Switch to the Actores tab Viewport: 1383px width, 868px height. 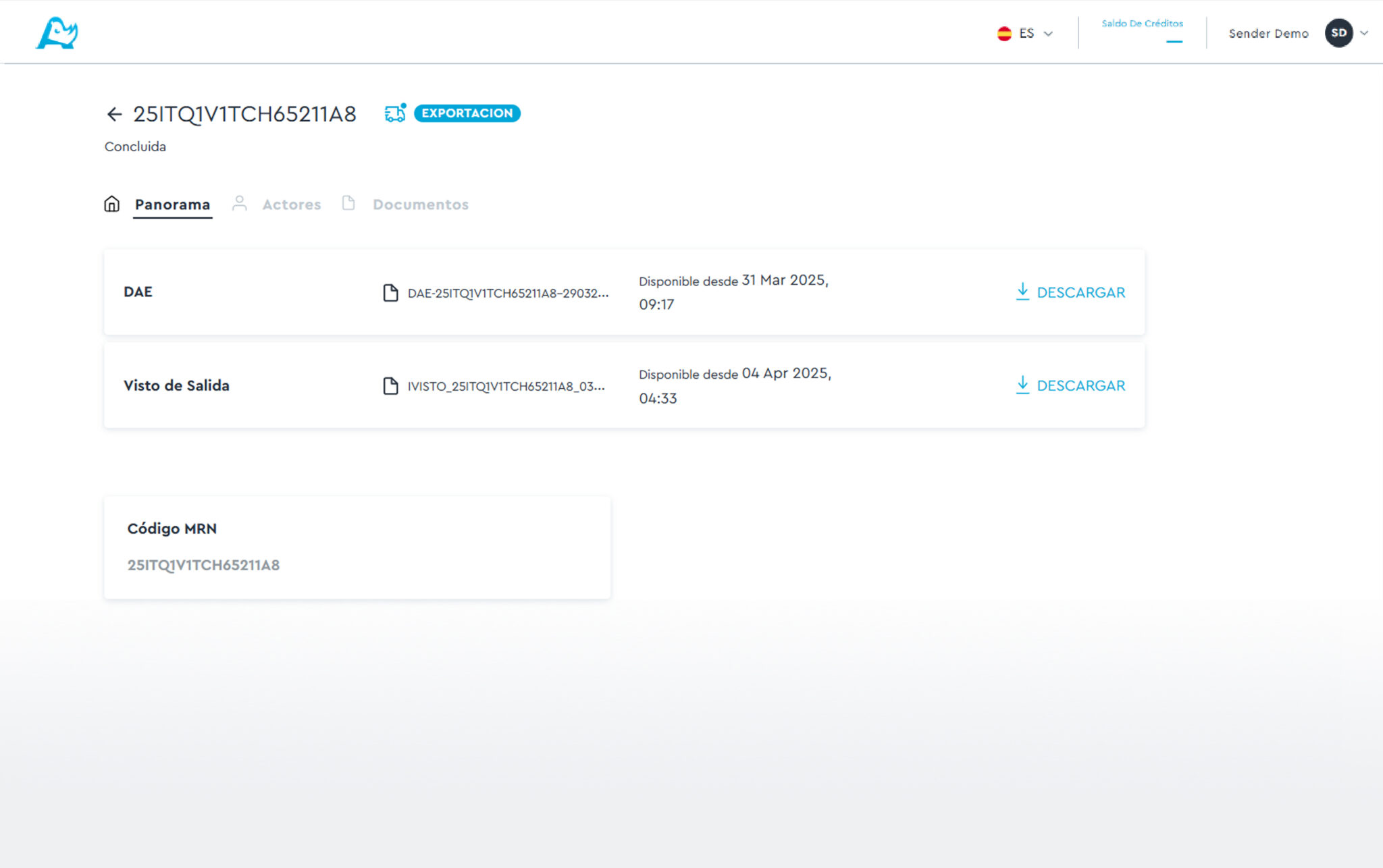(291, 205)
